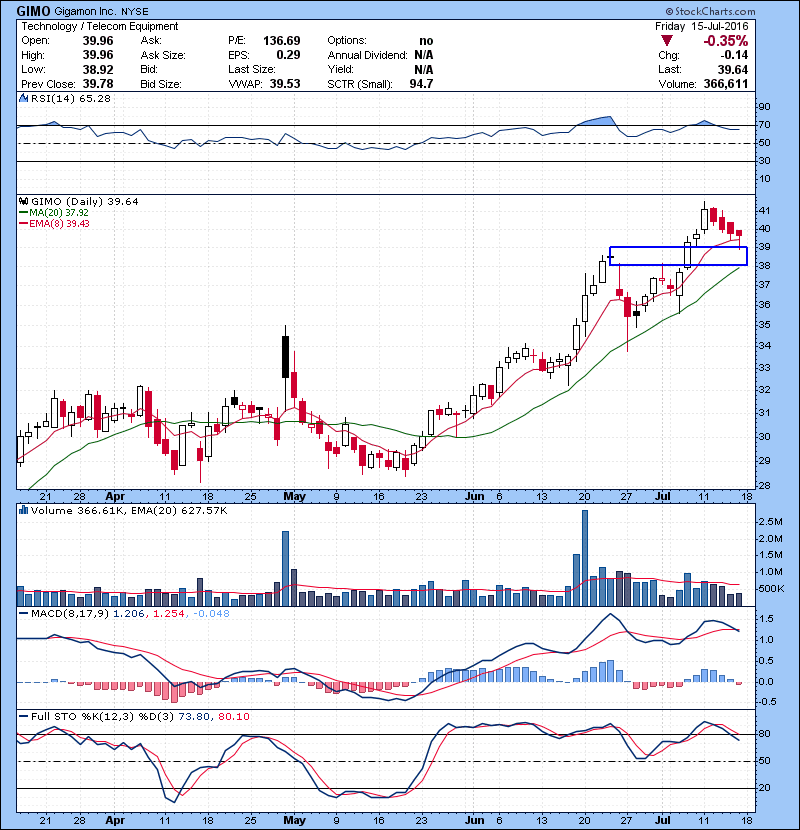This screenshot has height=830, width=800.
Task: Click the -0.5 label on the MACD scale
Action: click(x=768, y=702)
